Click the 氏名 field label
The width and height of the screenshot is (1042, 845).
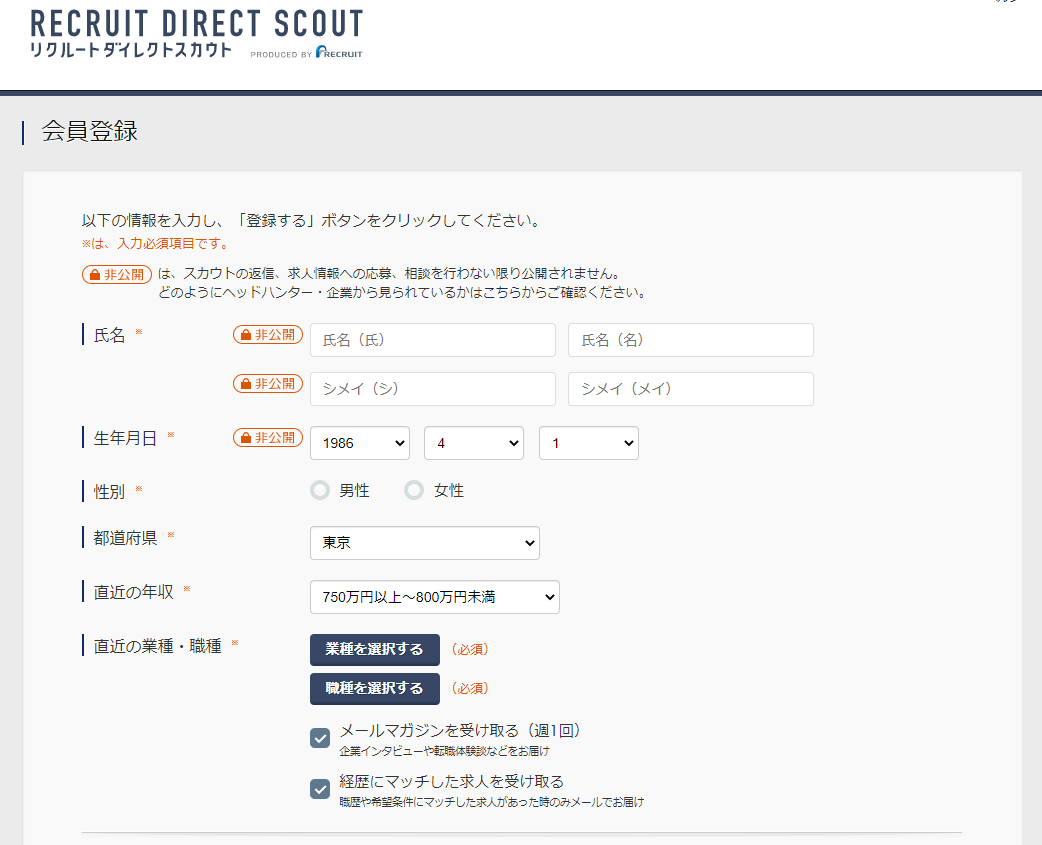coord(110,335)
